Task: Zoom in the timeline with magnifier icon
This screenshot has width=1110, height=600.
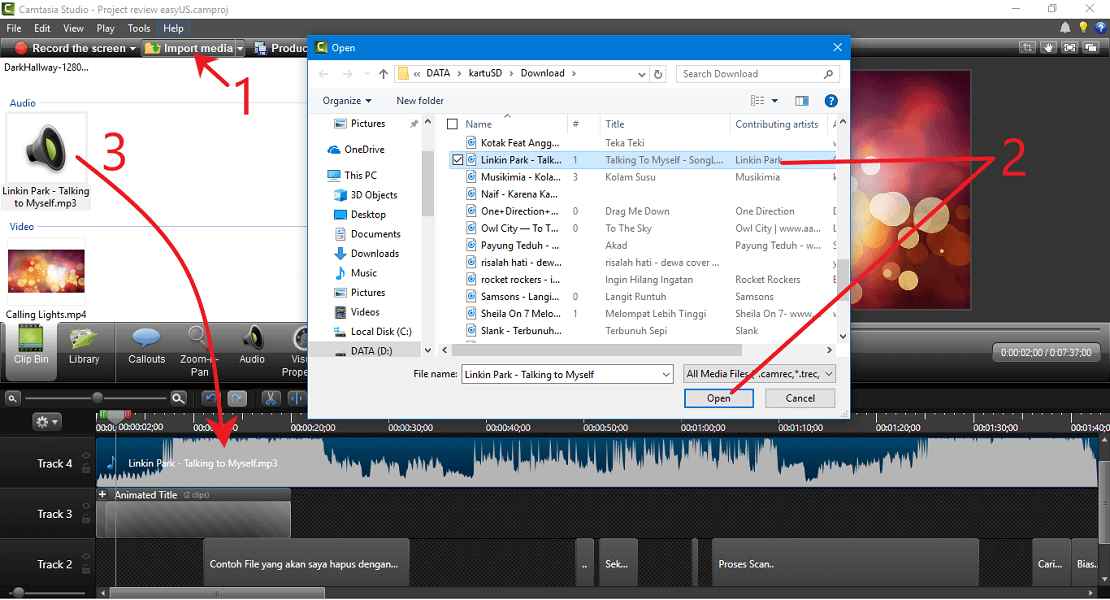Action: coord(178,398)
